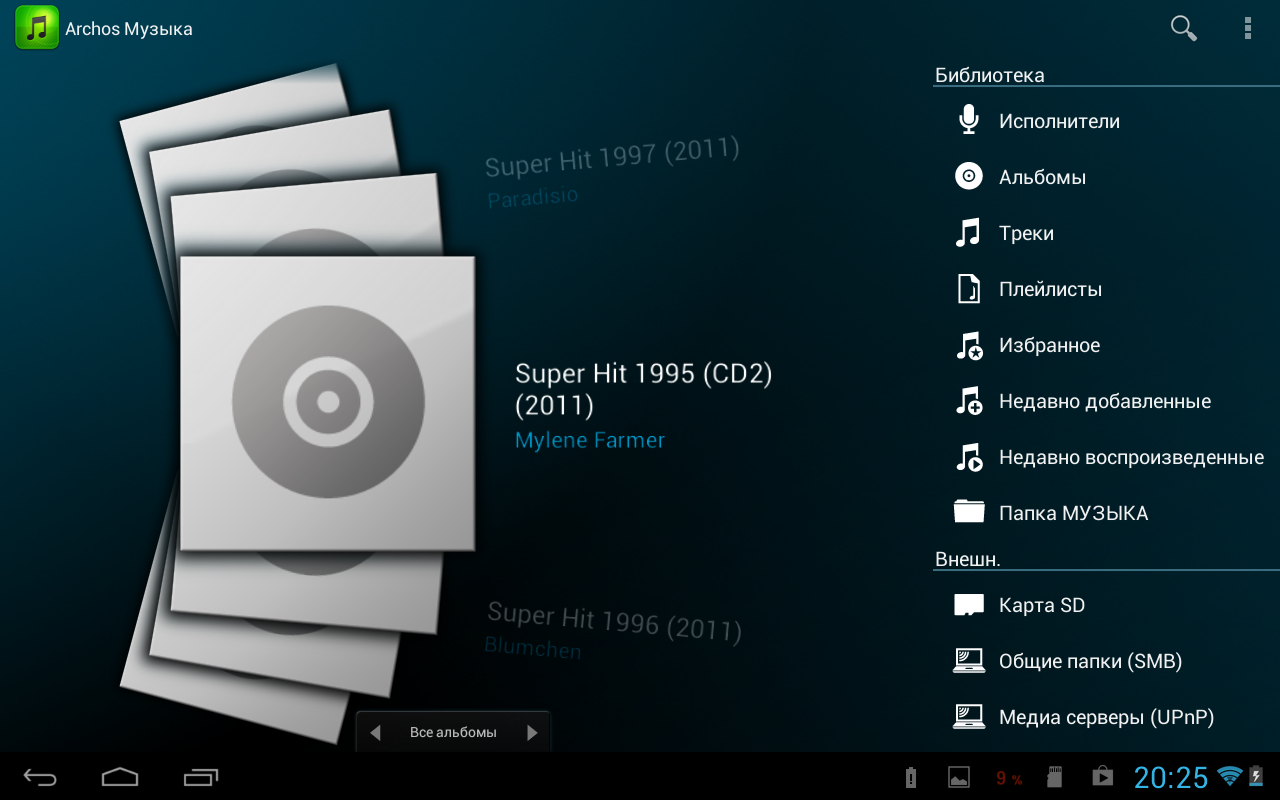Tap the picture notification icon in status bar

(x=958, y=777)
